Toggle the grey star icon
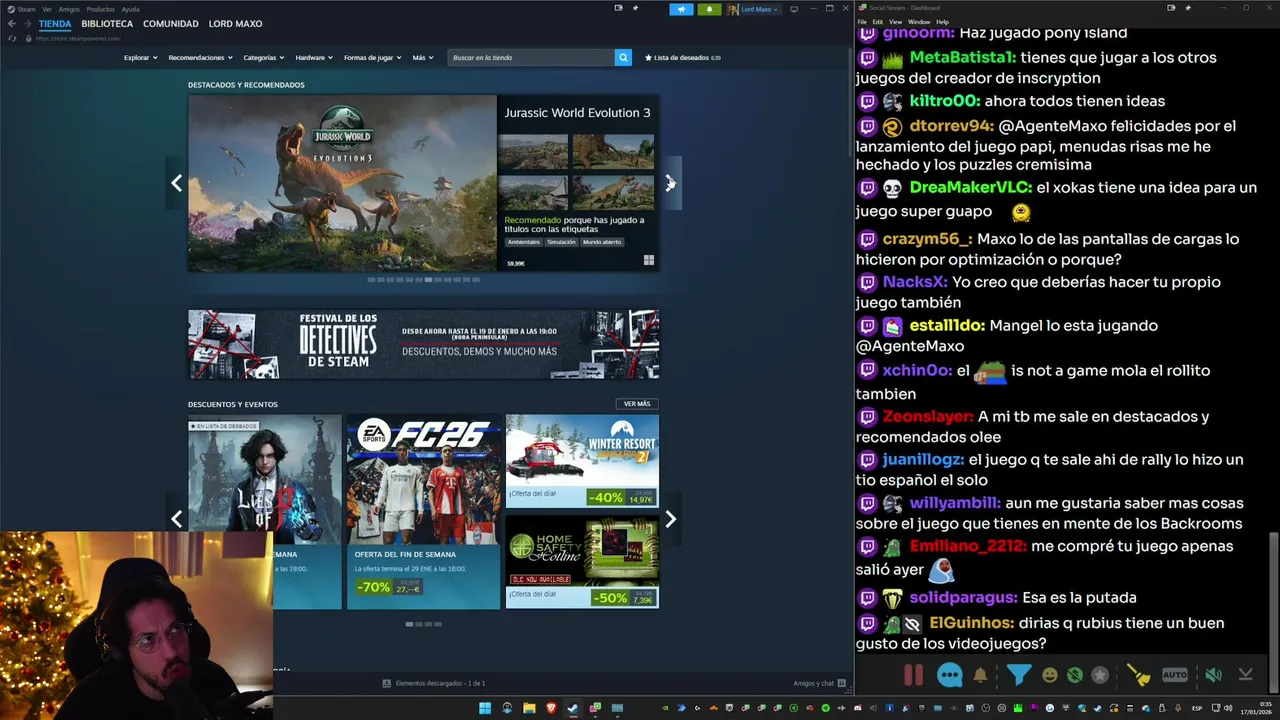Image resolution: width=1280 pixels, height=720 pixels. point(1100,675)
